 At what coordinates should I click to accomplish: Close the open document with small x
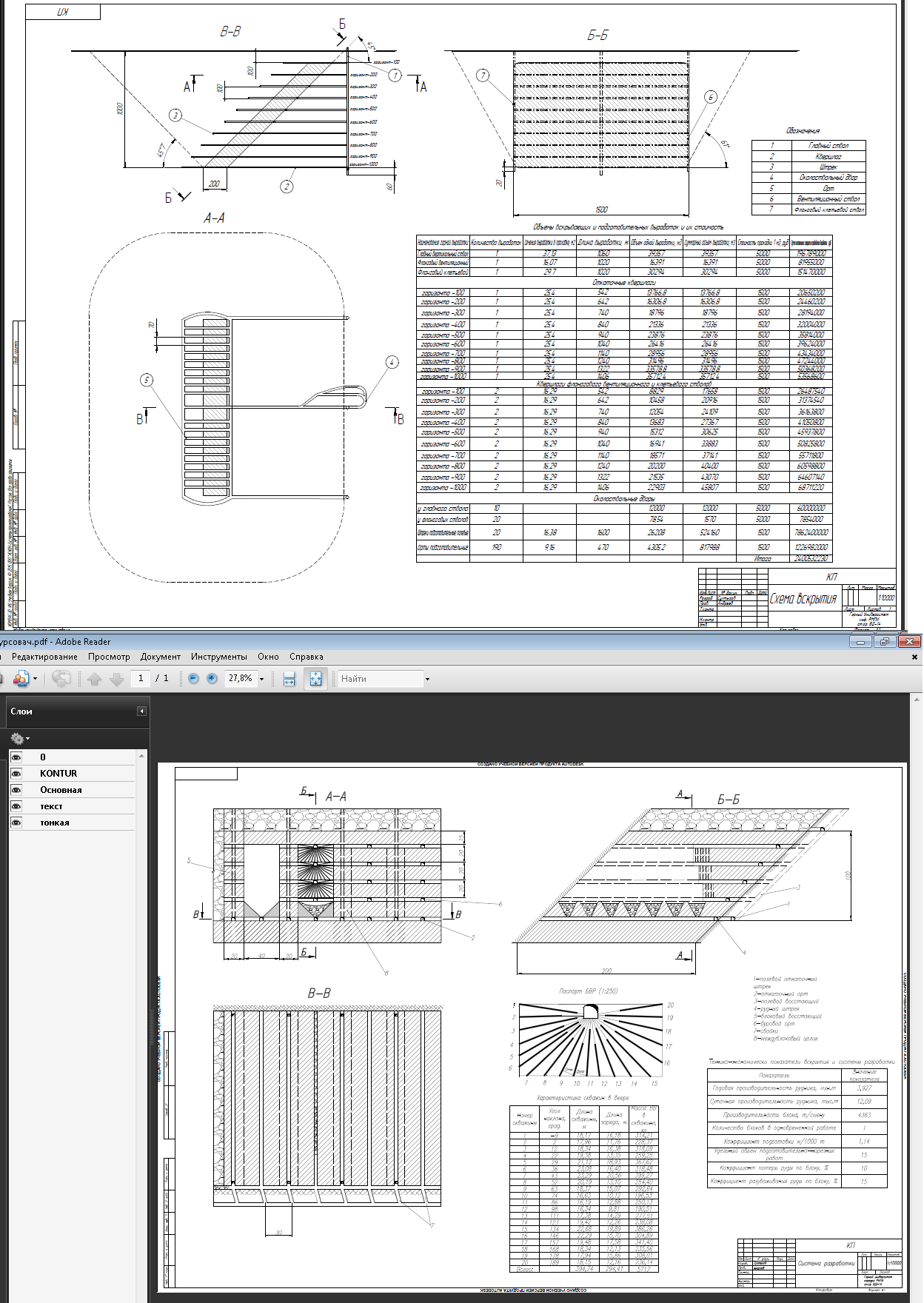[914, 657]
